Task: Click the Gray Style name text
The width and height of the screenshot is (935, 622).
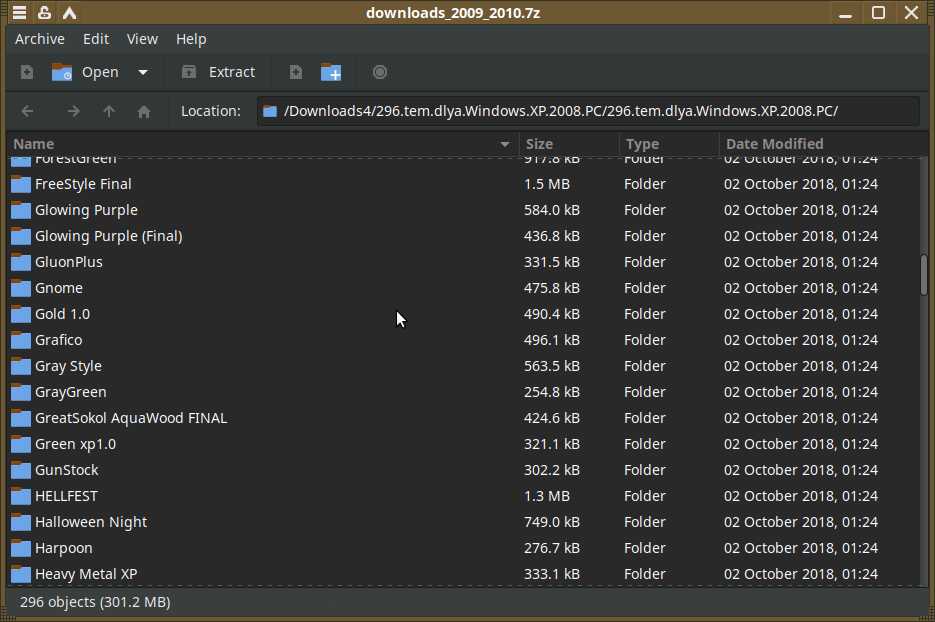Action: pyautogui.click(x=68, y=366)
